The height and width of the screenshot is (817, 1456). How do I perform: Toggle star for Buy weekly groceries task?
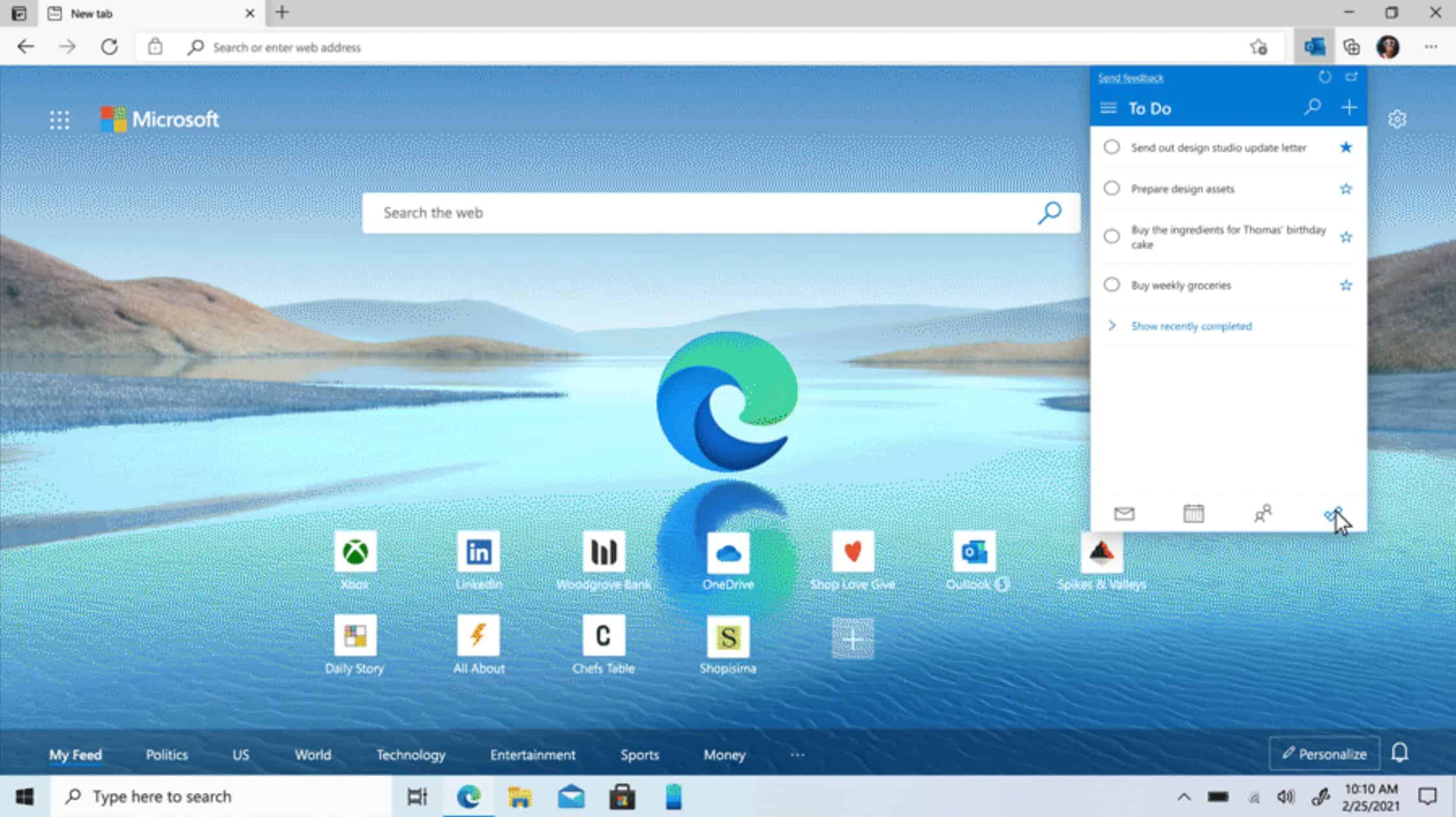pyautogui.click(x=1346, y=285)
